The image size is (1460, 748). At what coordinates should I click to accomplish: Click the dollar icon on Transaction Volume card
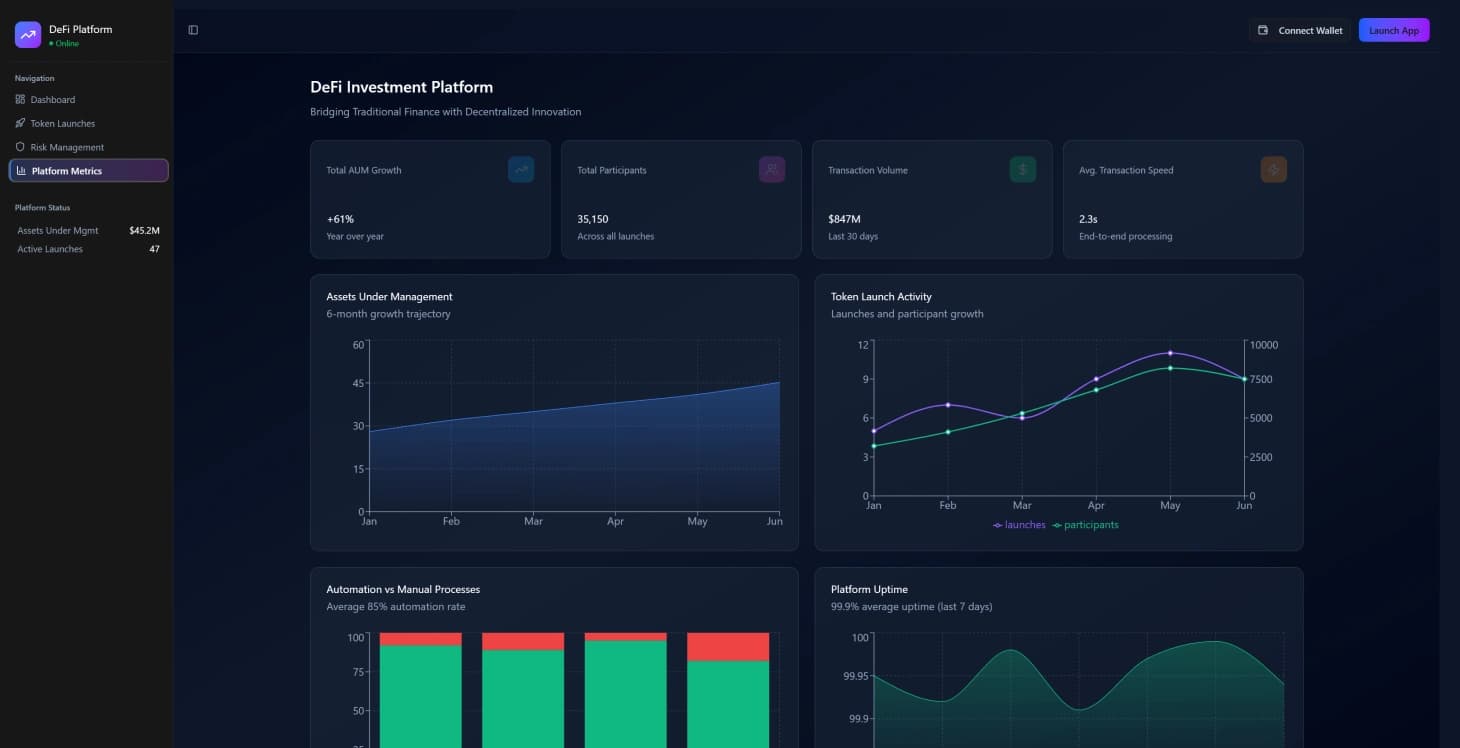point(1022,169)
